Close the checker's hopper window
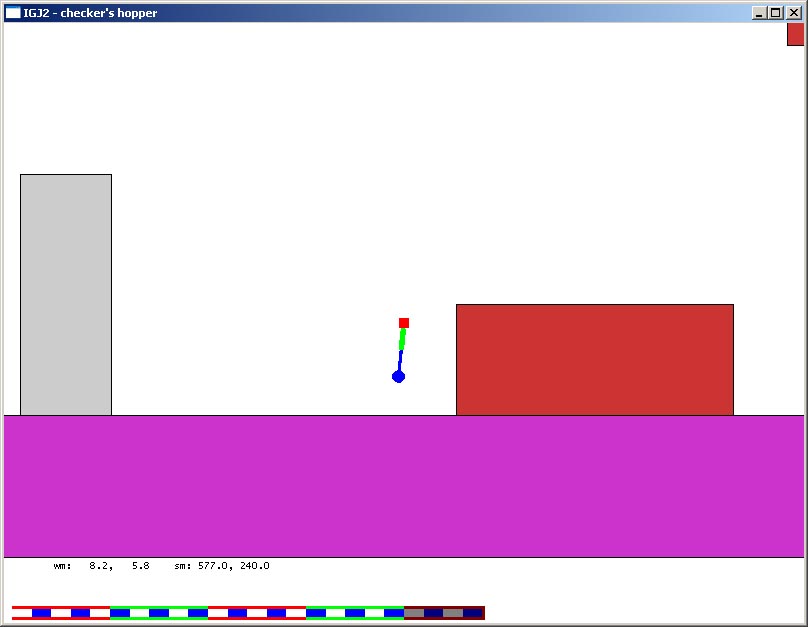808x627 pixels. point(794,13)
